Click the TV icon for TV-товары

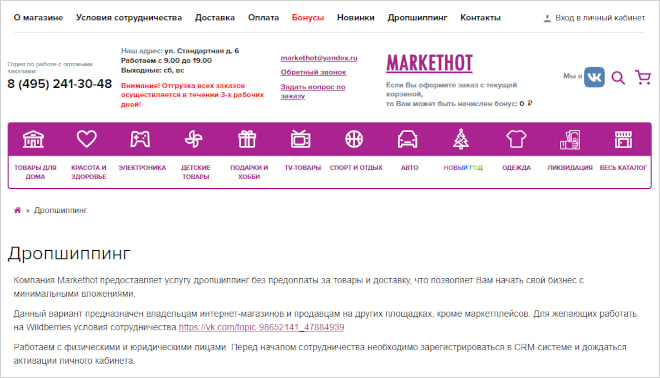301,139
